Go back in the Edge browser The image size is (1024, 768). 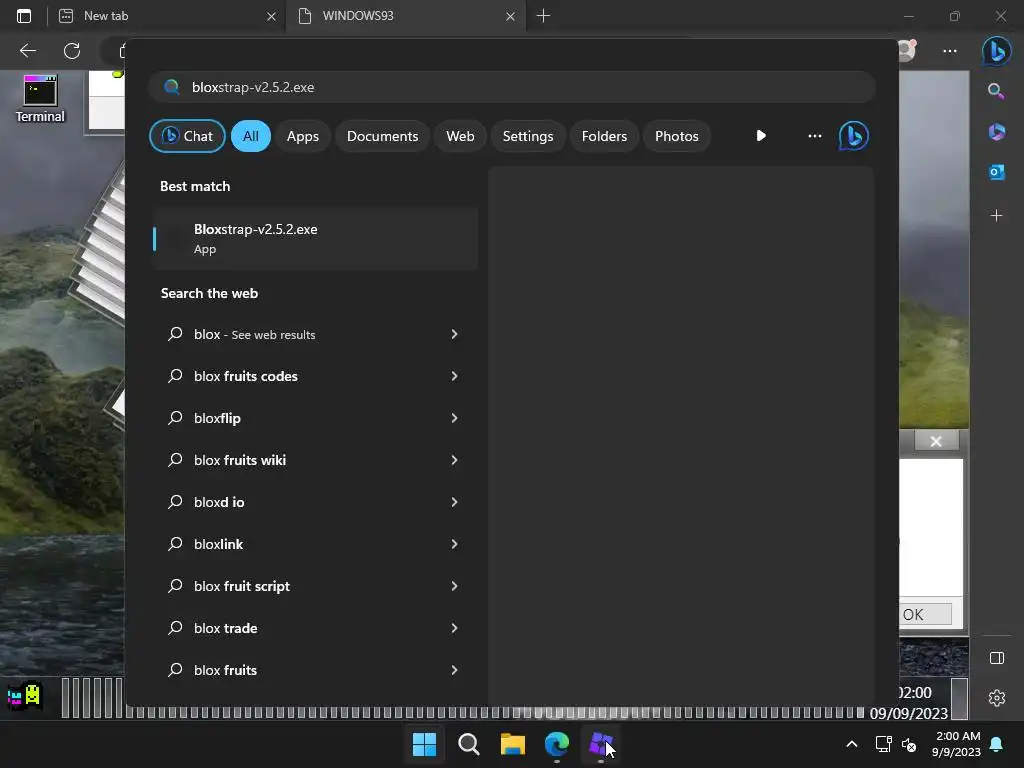(x=27, y=51)
